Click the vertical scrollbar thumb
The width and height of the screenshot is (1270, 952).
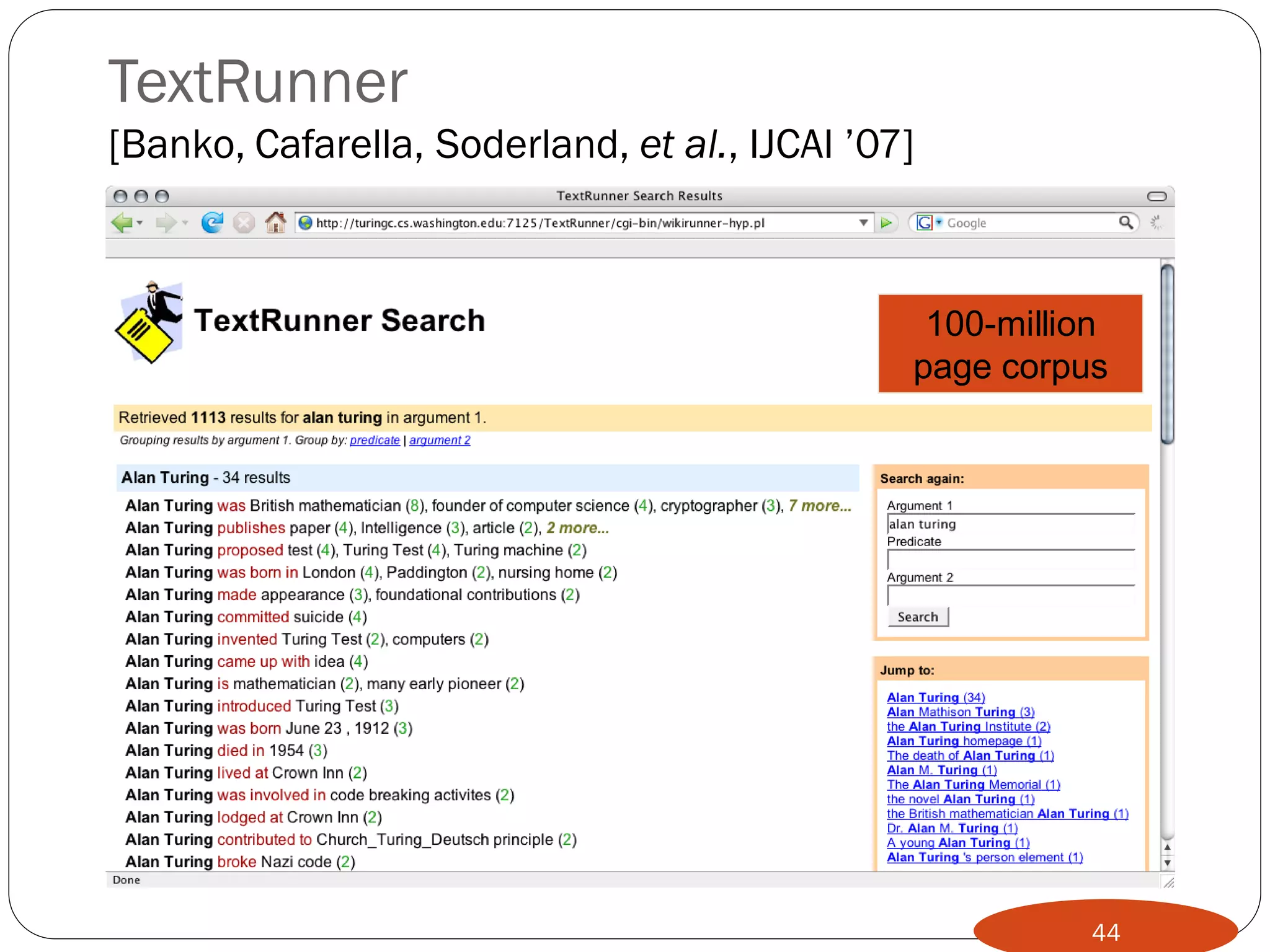point(1168,355)
